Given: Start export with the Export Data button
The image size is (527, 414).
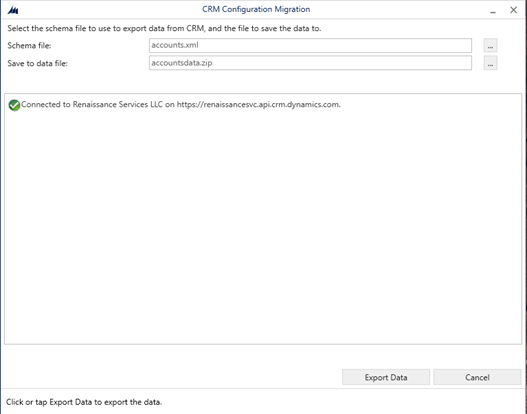Looking at the screenshot, I should click(x=386, y=377).
